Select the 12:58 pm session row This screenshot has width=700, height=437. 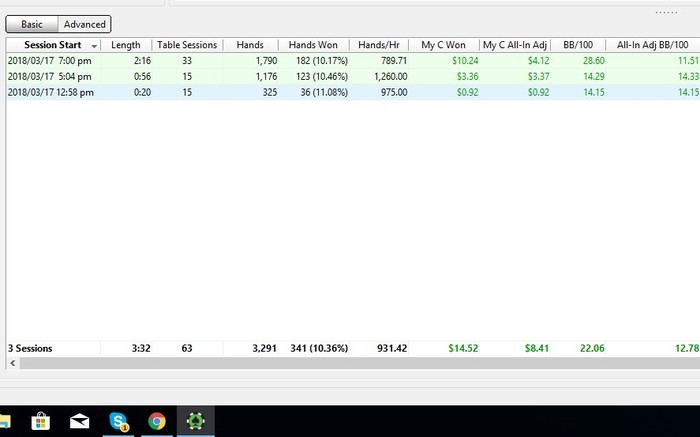coord(353,92)
